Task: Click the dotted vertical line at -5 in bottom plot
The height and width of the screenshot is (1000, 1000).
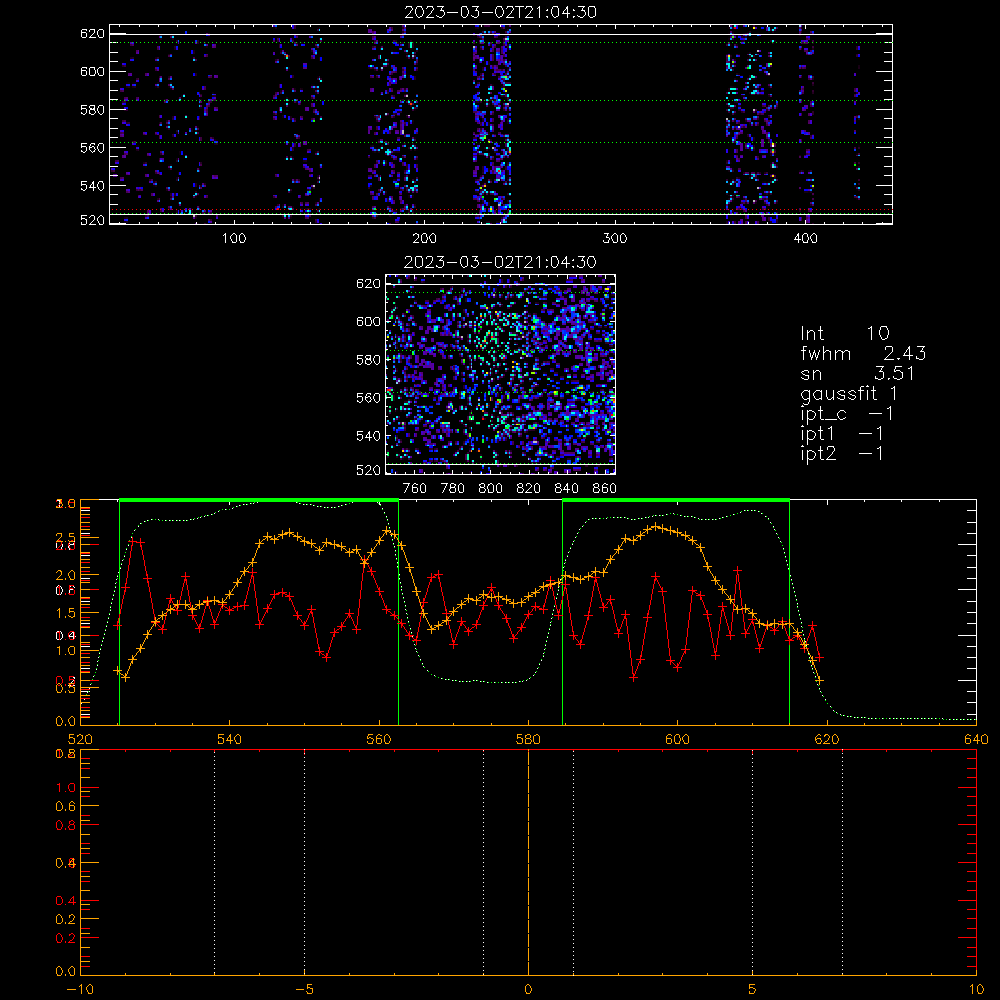Action: tap(304, 863)
